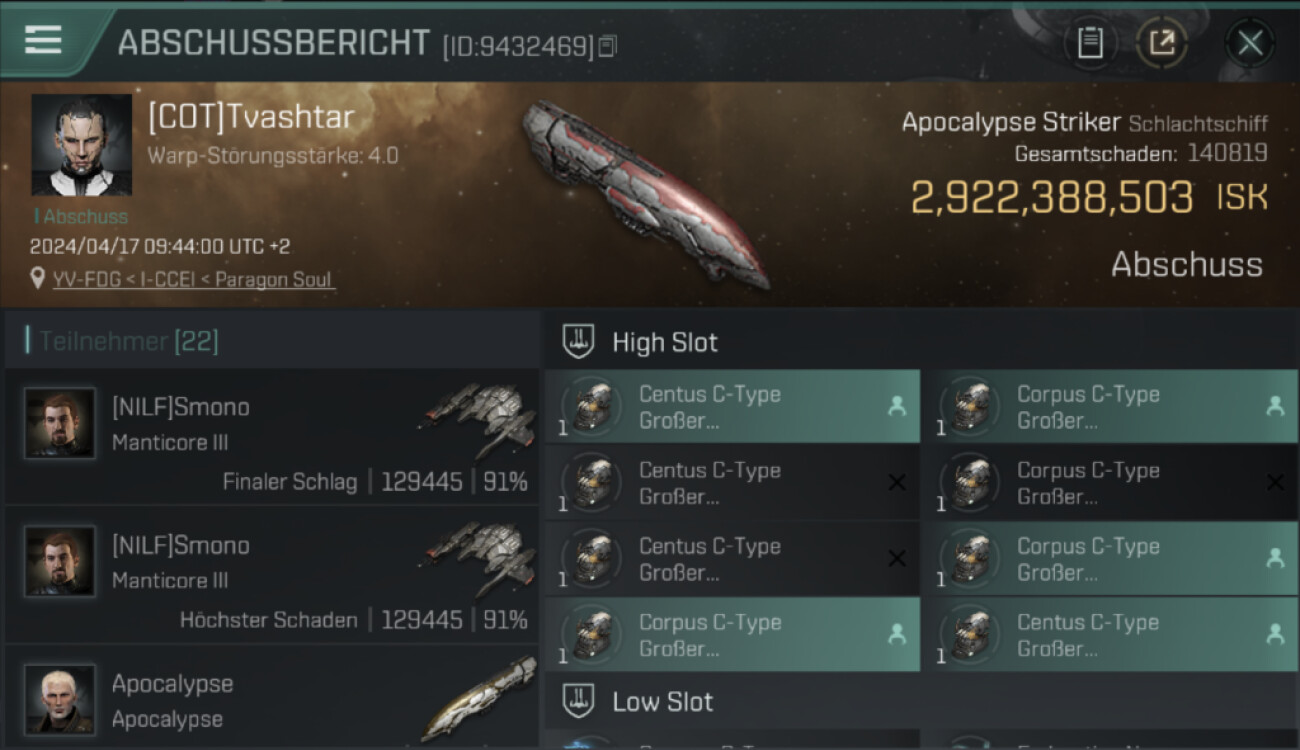Open the clipboard notes icon in header
Viewport: 1300px width, 750px height.
pyautogui.click(x=1090, y=43)
